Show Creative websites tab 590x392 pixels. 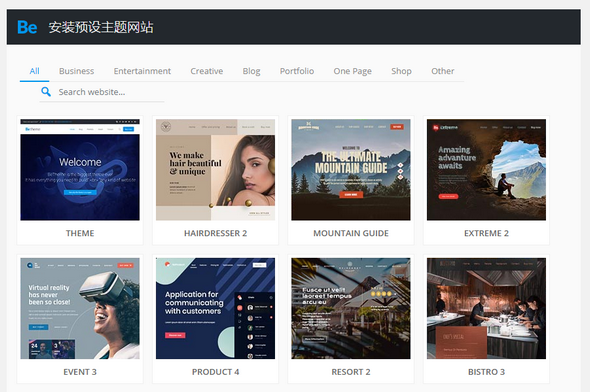pos(207,71)
